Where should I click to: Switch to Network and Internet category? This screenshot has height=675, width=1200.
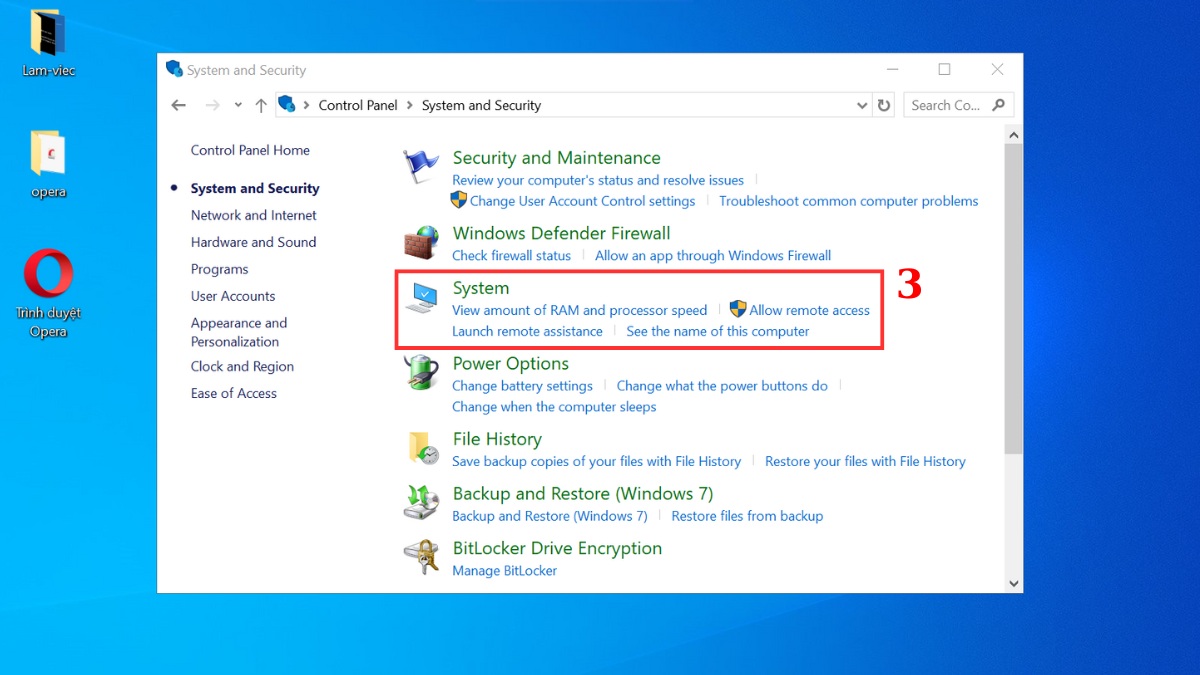coord(253,215)
